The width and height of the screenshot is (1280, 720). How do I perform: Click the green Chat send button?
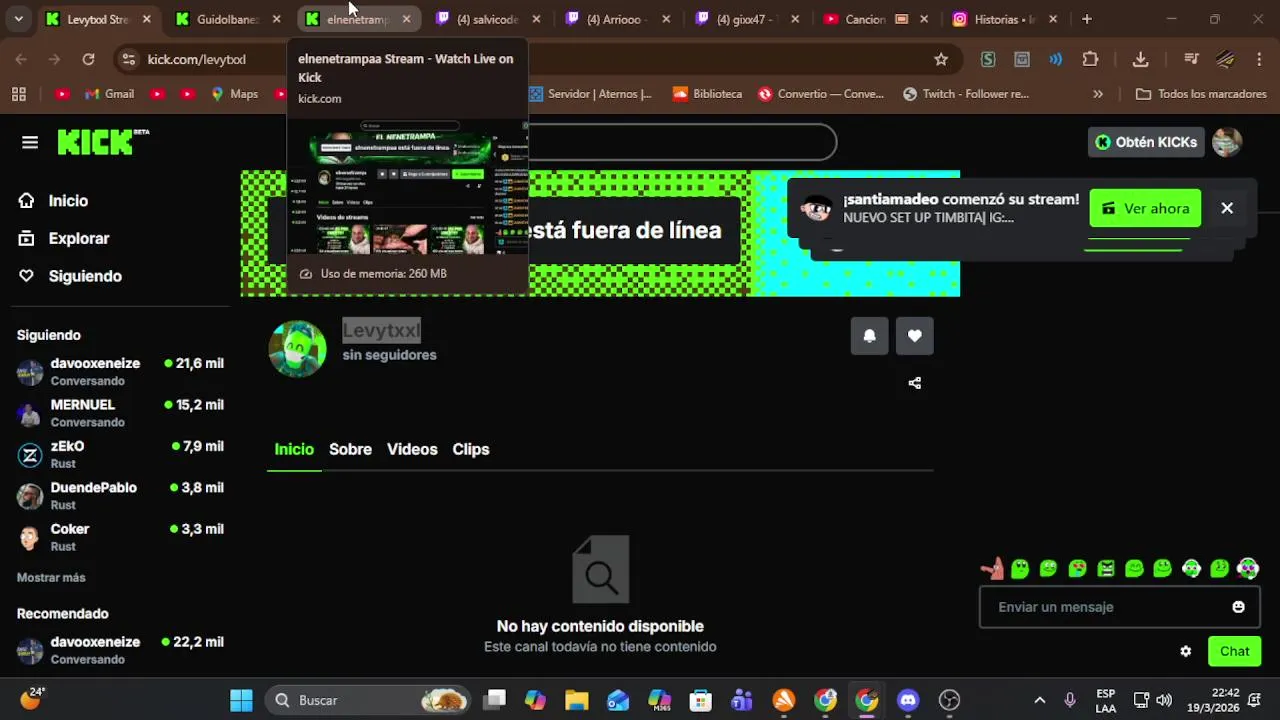1234,651
